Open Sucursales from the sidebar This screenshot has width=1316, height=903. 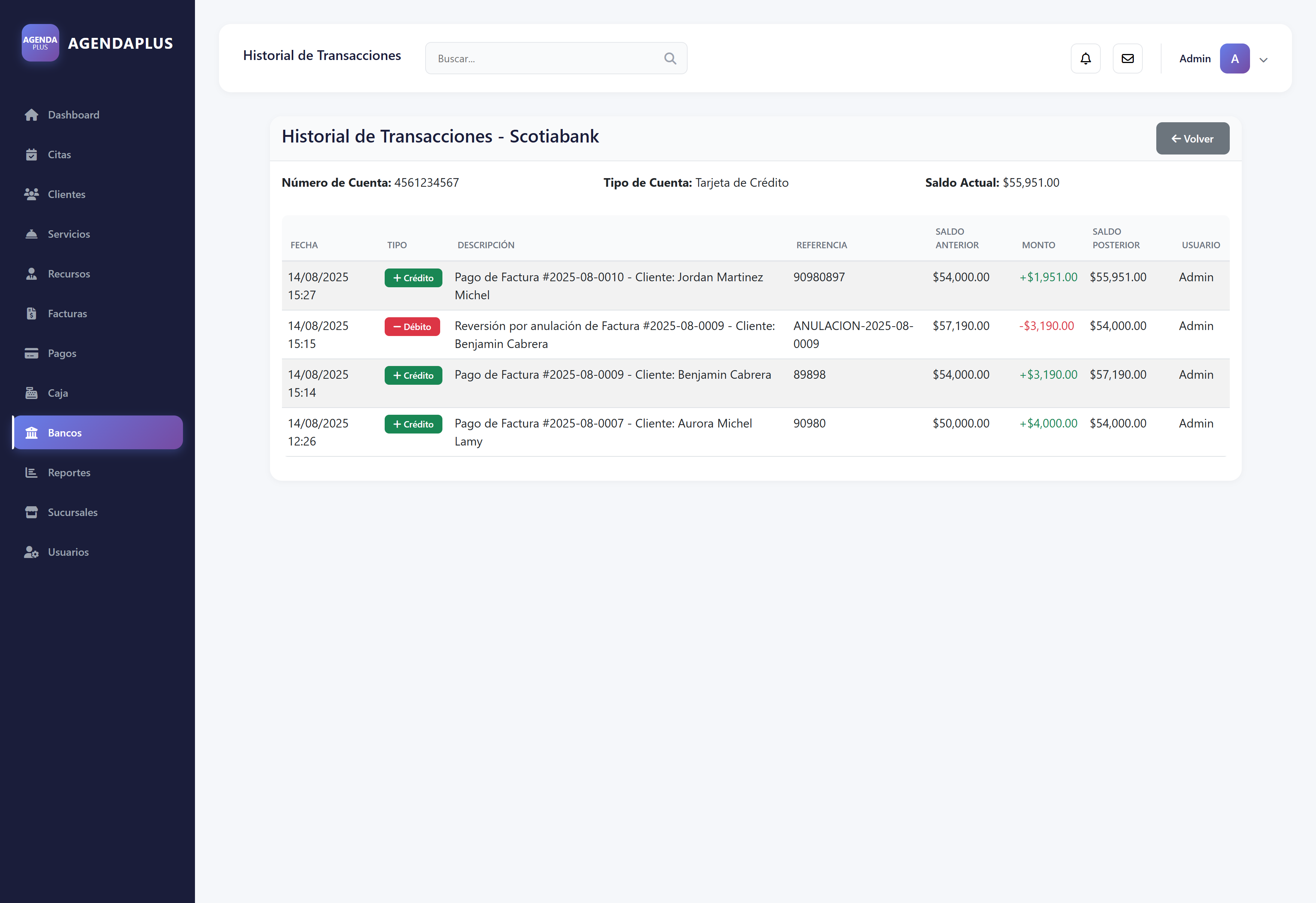point(72,512)
